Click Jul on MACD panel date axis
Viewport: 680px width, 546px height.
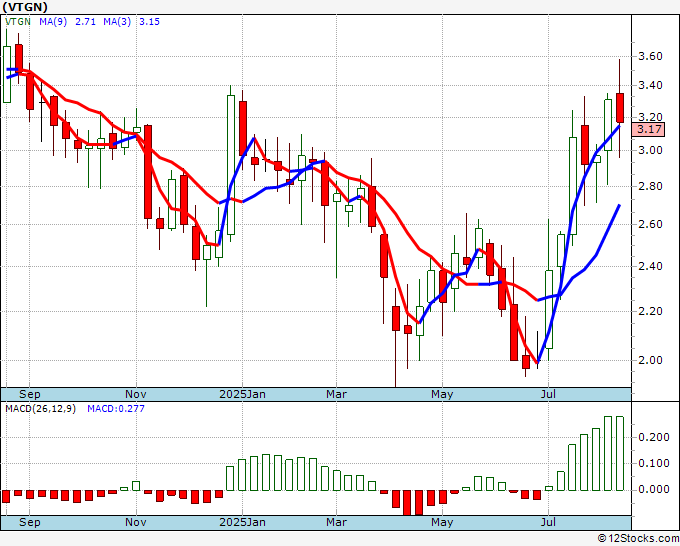tap(549, 522)
